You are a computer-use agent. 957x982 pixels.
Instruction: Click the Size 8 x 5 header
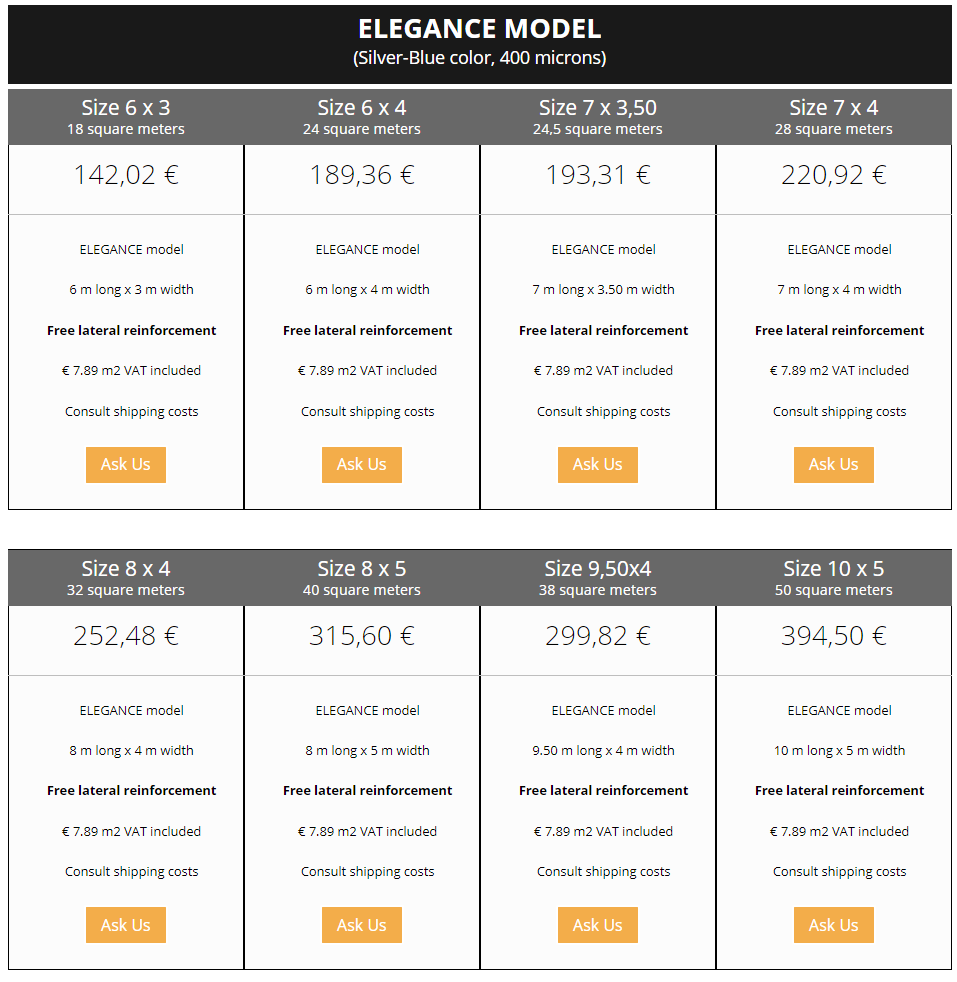362,577
